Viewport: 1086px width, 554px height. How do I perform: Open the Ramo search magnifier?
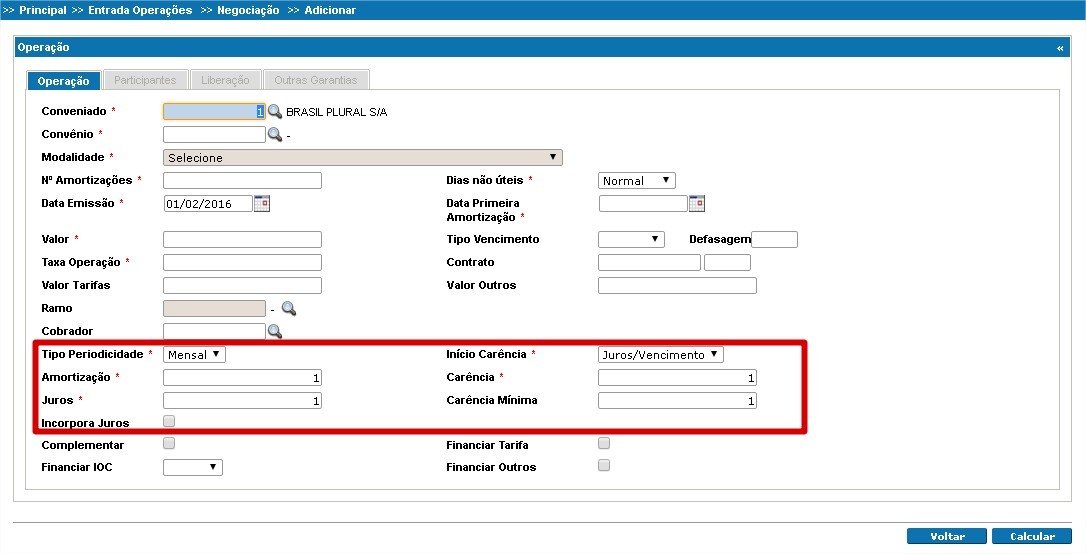tap(289, 309)
